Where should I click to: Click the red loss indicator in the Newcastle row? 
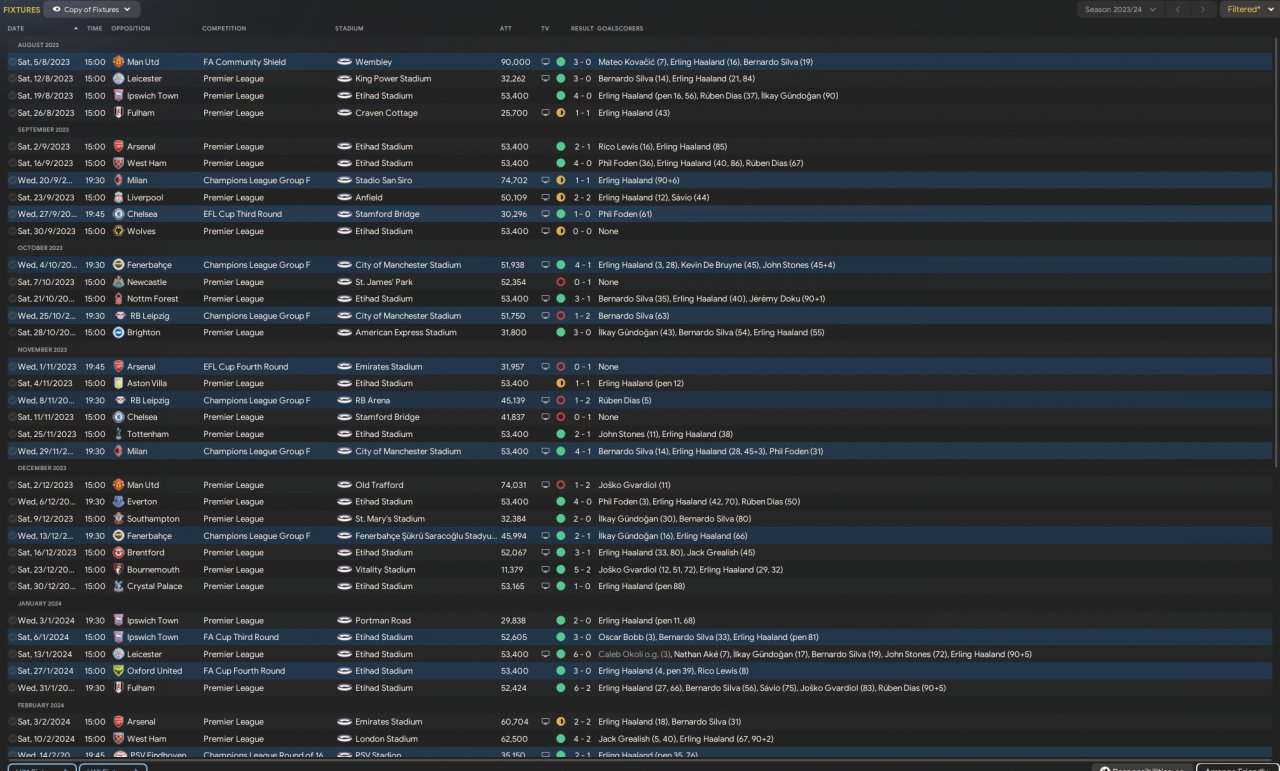(x=561, y=282)
